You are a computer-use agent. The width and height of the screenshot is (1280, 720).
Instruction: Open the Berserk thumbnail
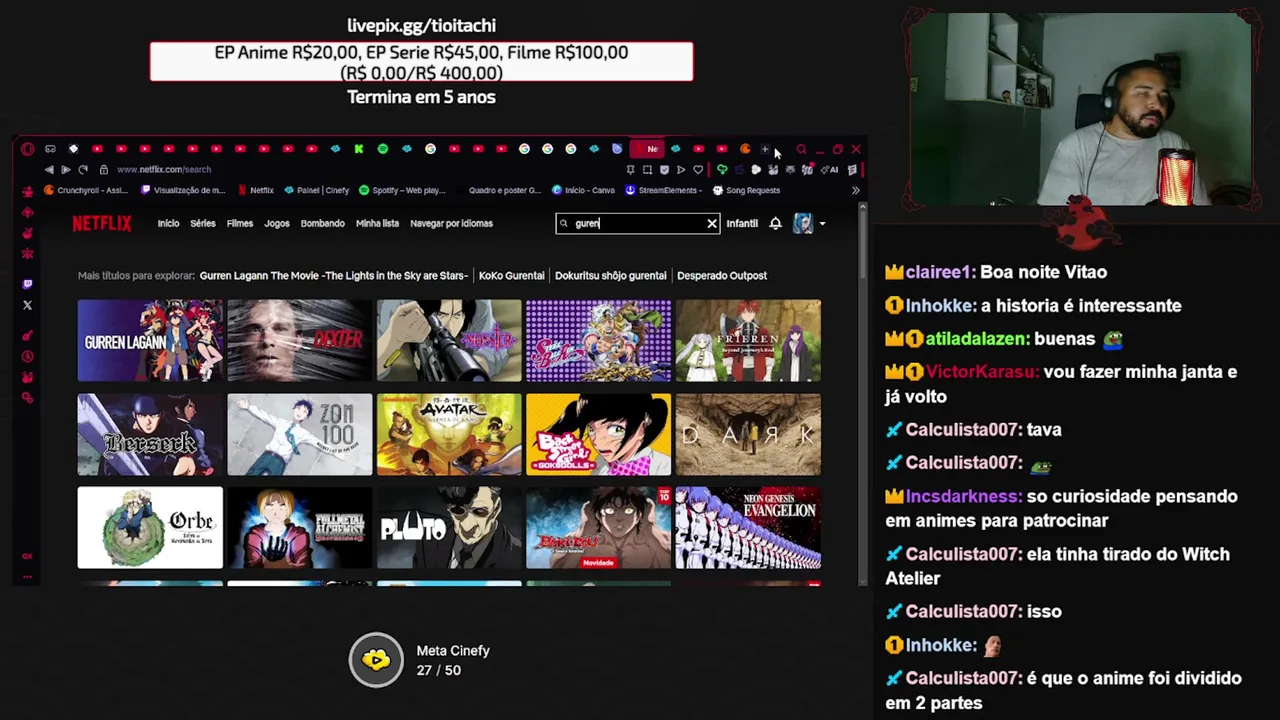[x=150, y=434]
